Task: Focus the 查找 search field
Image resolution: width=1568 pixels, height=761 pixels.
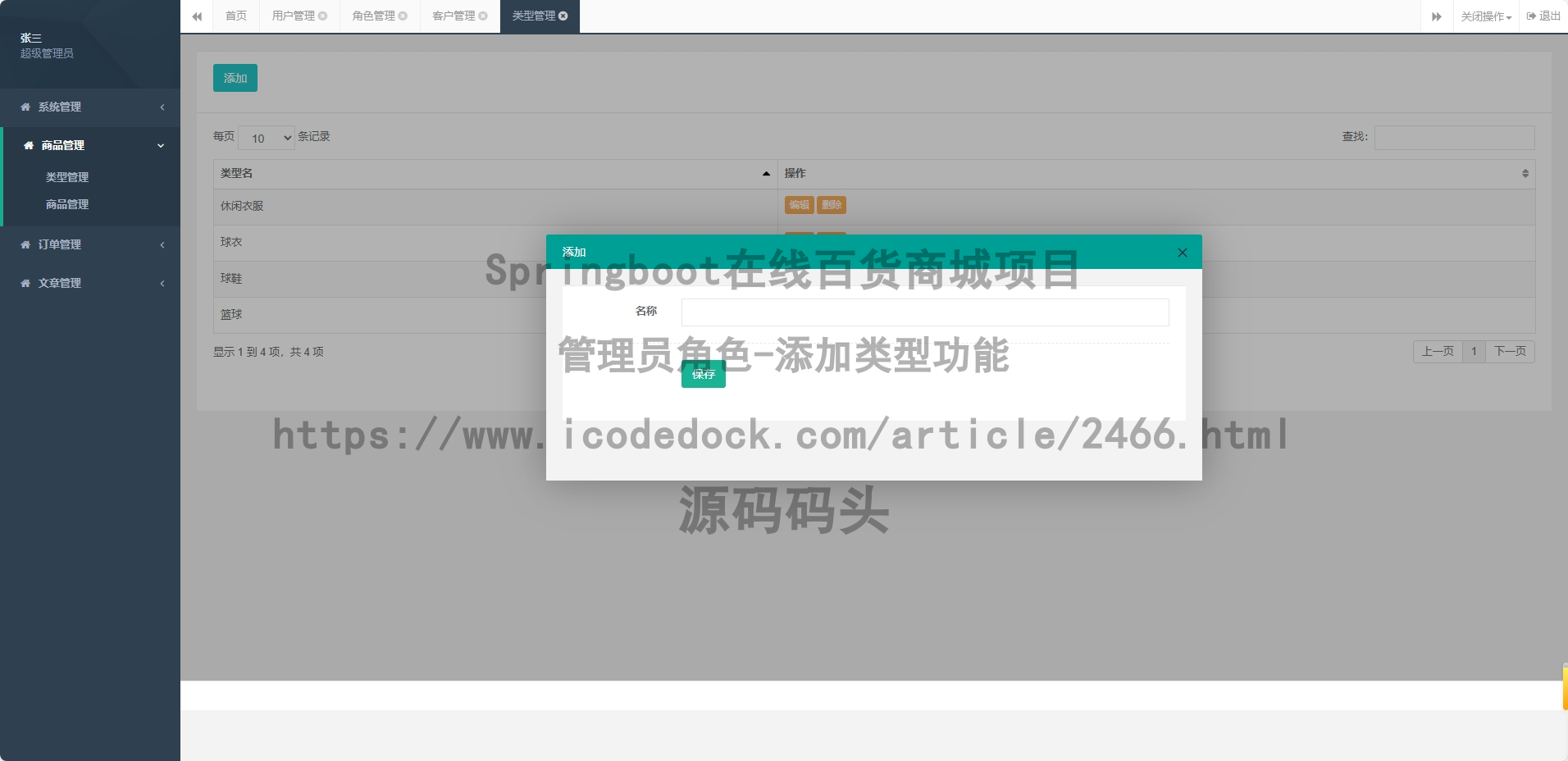Action: [x=1455, y=137]
